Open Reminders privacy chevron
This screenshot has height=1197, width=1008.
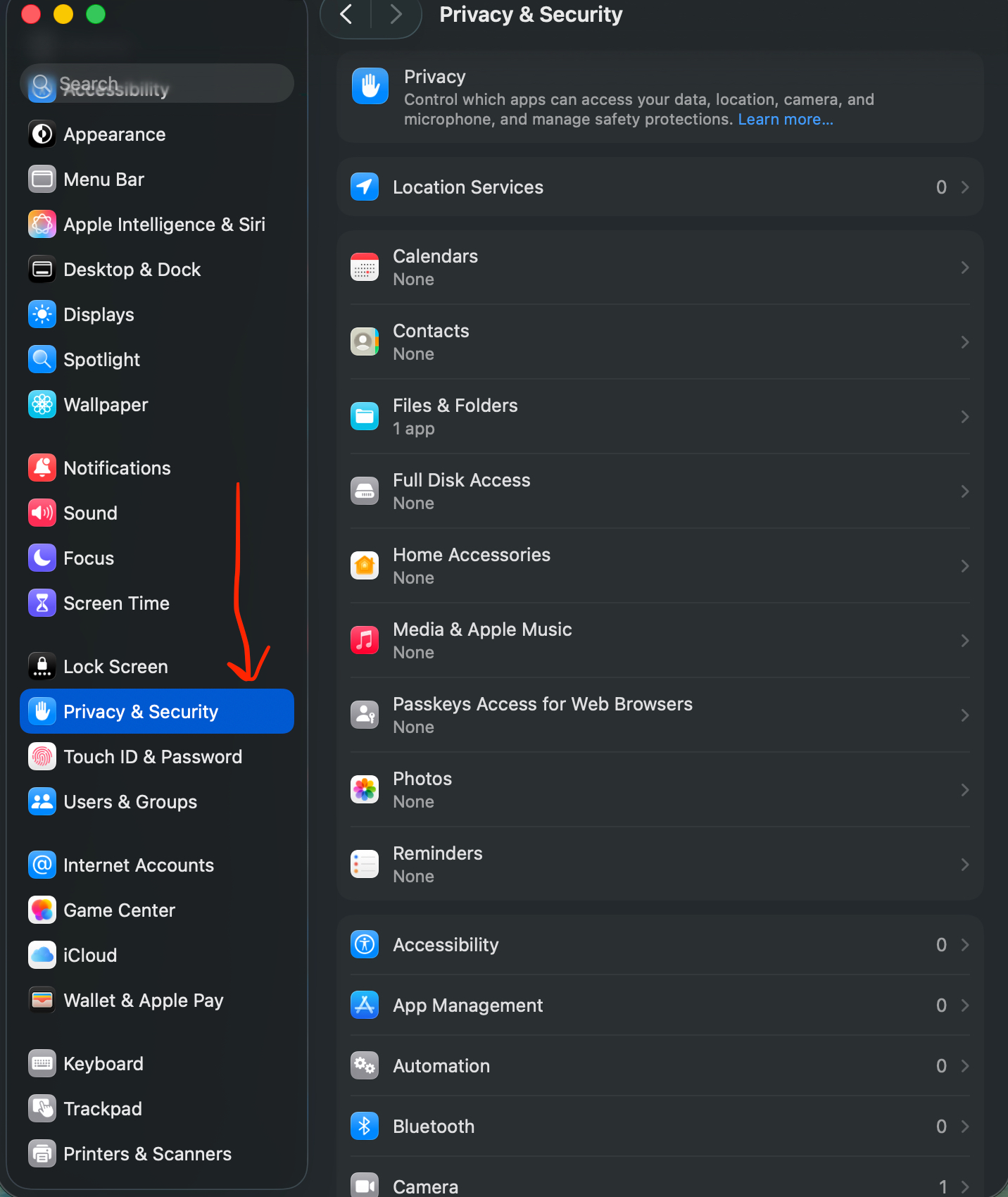[964, 865]
